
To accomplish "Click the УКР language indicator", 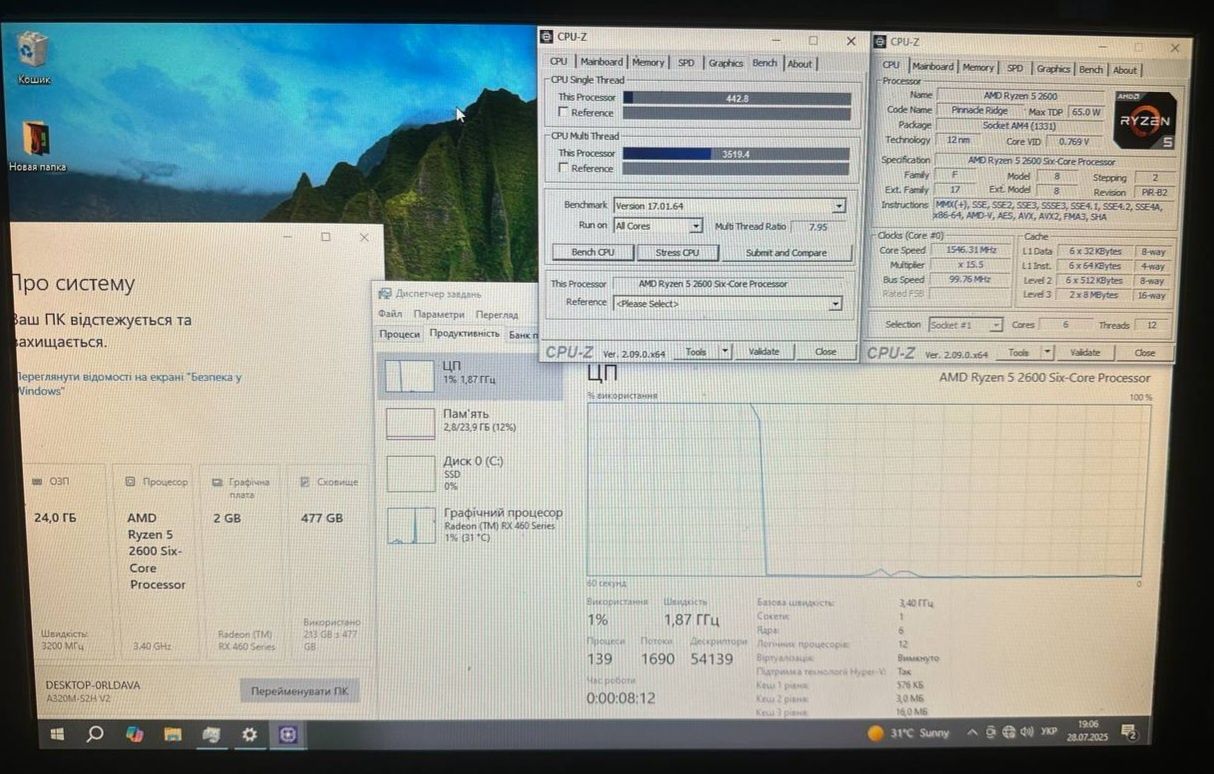I will 1049,732.
